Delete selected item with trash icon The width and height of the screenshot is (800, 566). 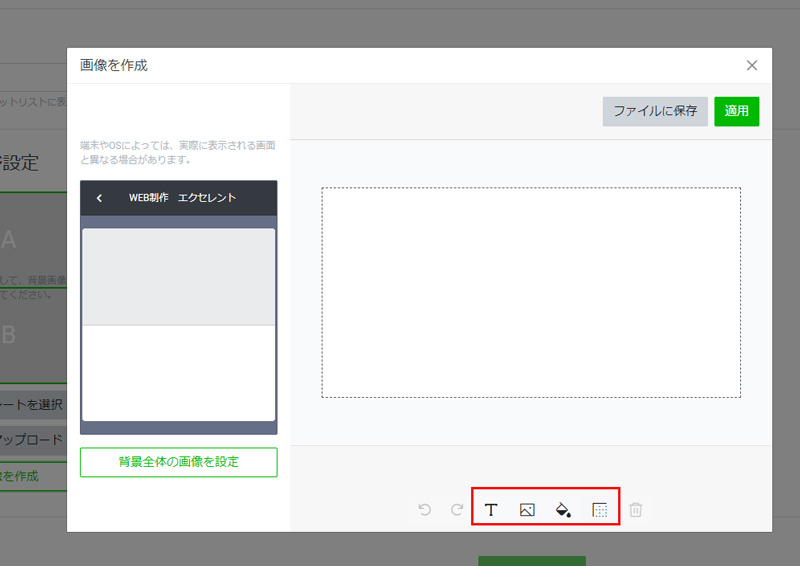pyautogui.click(x=636, y=509)
